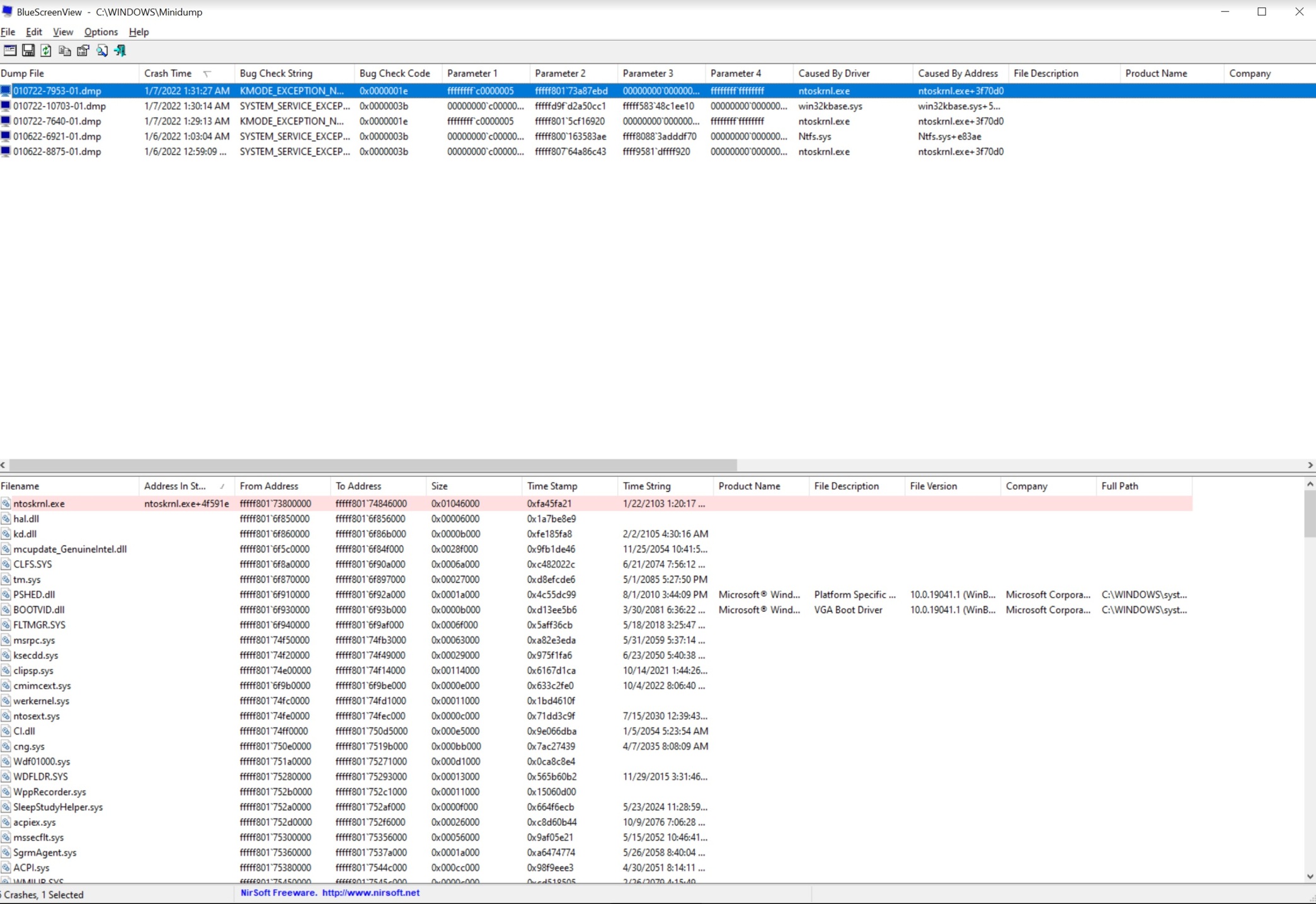This screenshot has width=1316, height=904.
Task: Click up arrow of lower vertical scrollbar
Action: pos(1310,484)
